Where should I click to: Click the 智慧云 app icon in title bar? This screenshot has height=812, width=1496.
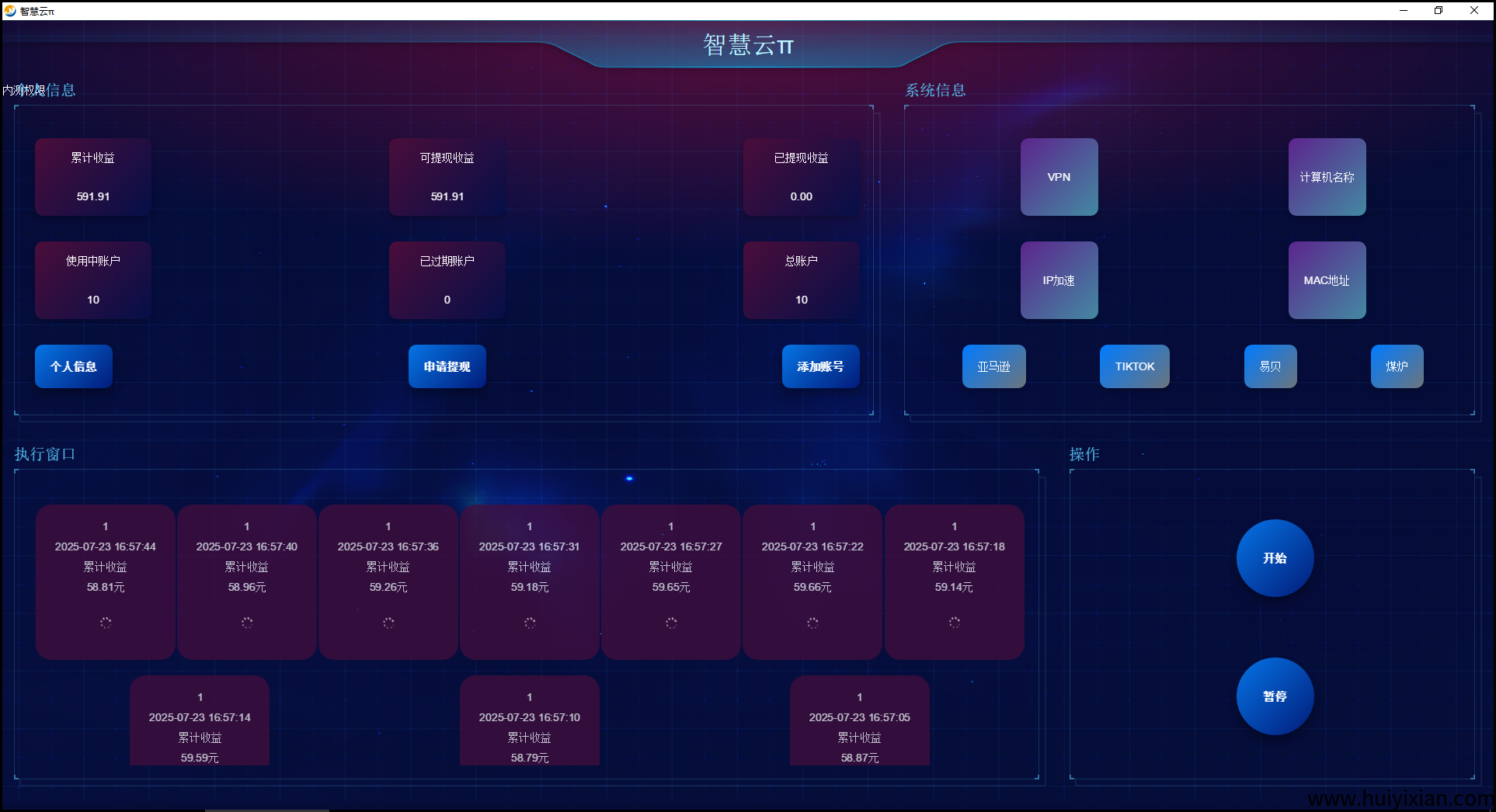[x=10, y=11]
